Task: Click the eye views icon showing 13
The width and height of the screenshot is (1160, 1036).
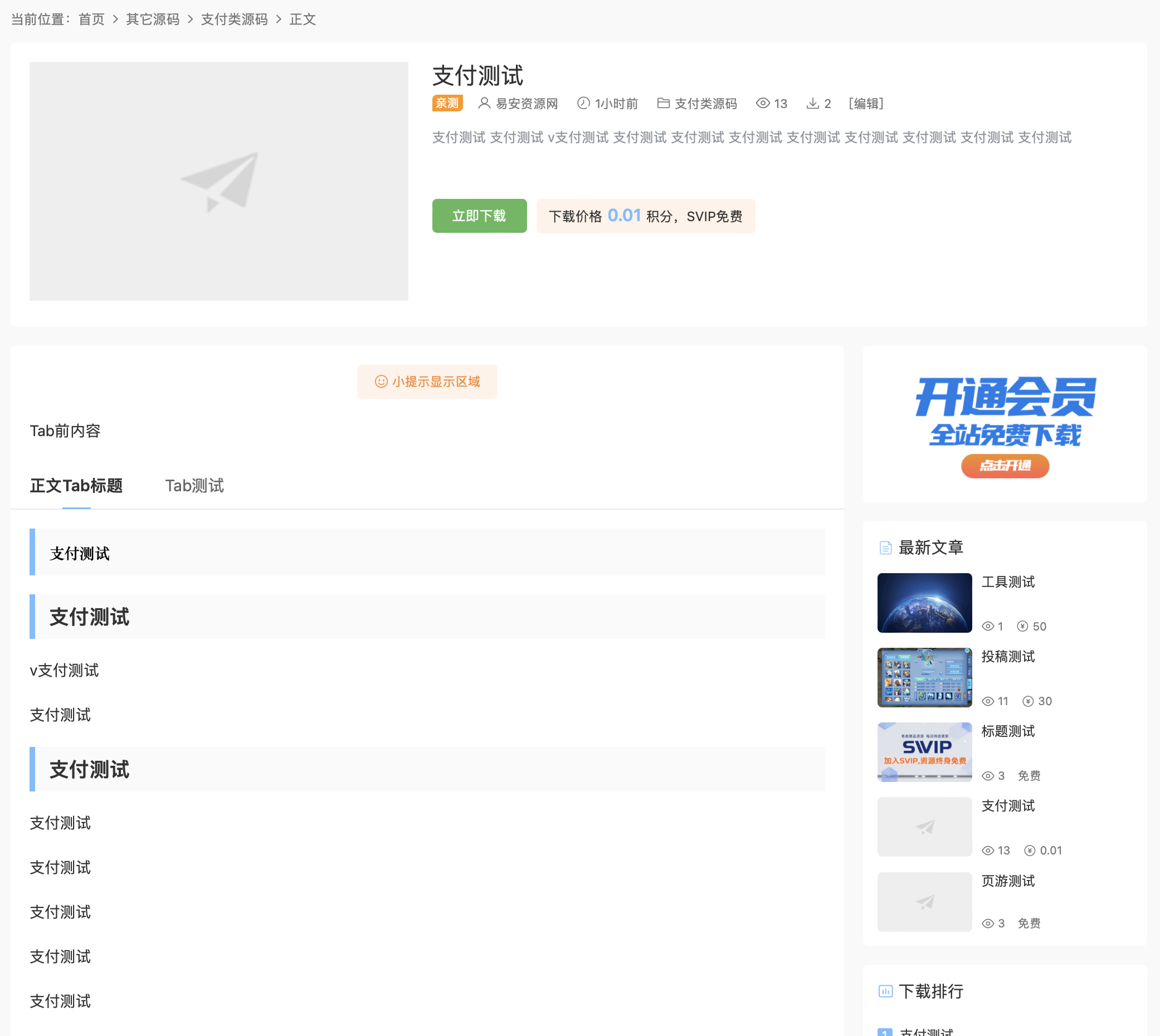Action: pos(763,103)
